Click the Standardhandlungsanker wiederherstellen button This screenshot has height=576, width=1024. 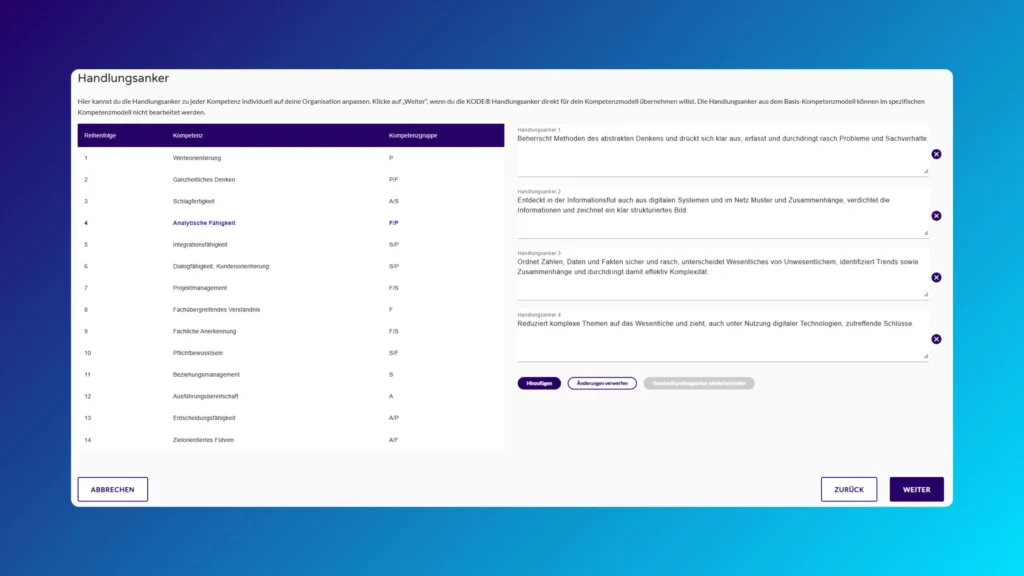click(x=699, y=383)
